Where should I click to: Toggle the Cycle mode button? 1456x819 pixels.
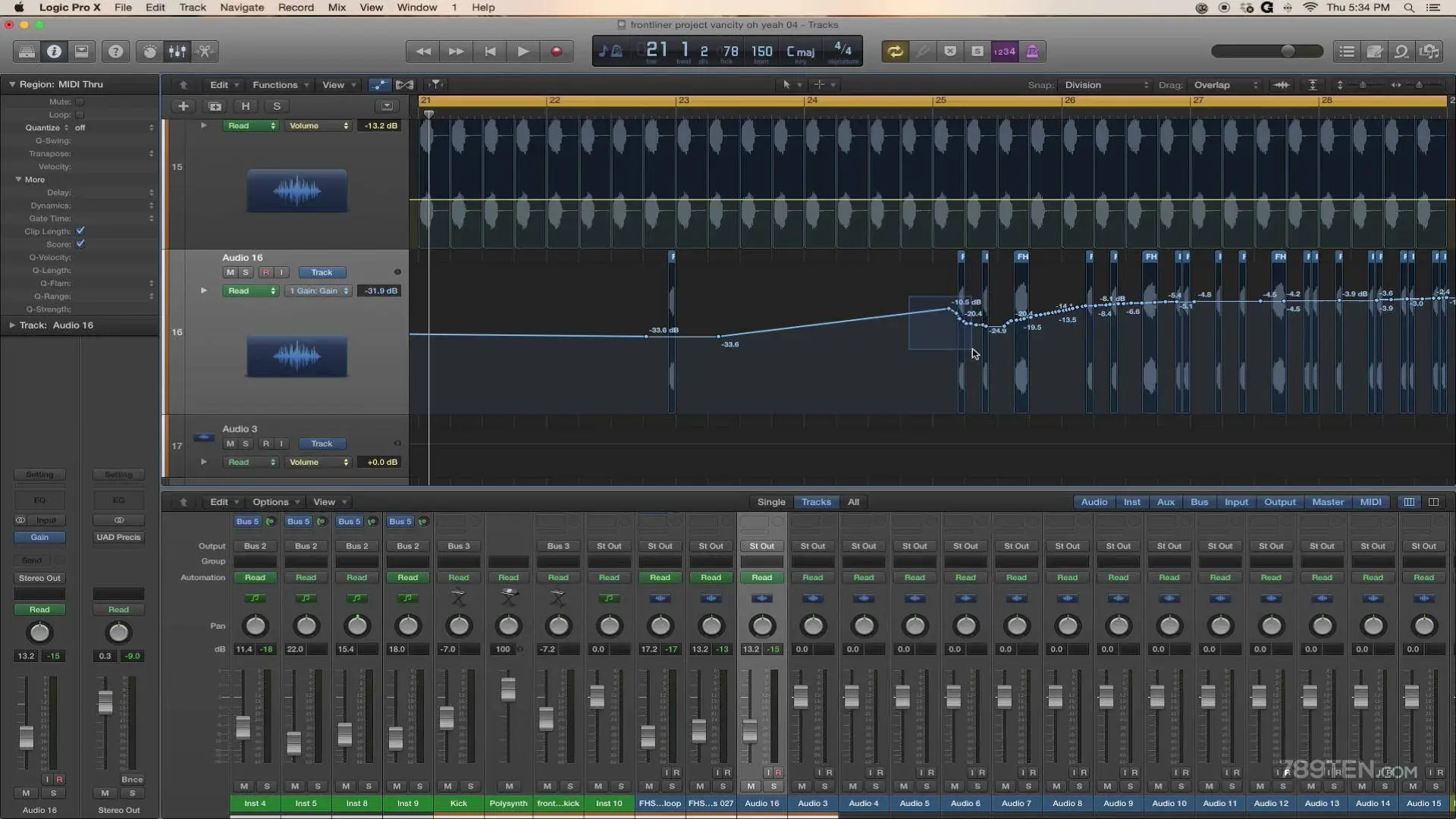pyautogui.click(x=895, y=52)
